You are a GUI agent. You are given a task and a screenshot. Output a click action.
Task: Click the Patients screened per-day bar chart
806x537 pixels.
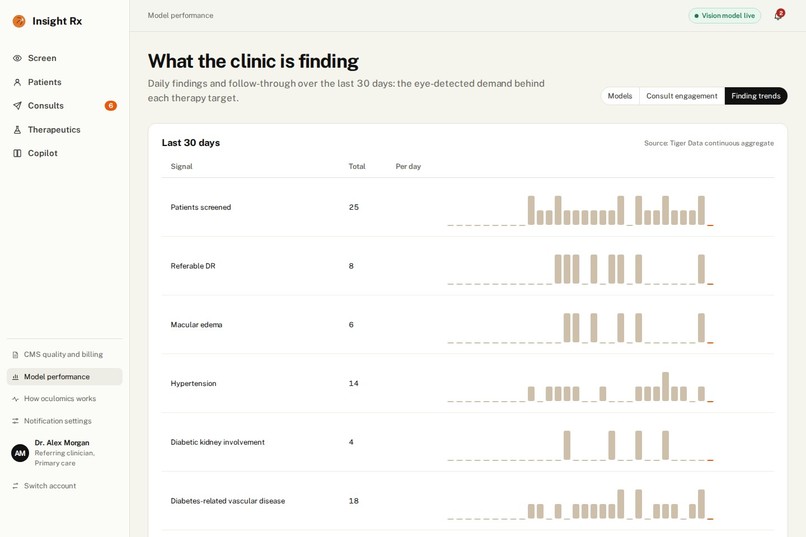pyautogui.click(x=580, y=210)
